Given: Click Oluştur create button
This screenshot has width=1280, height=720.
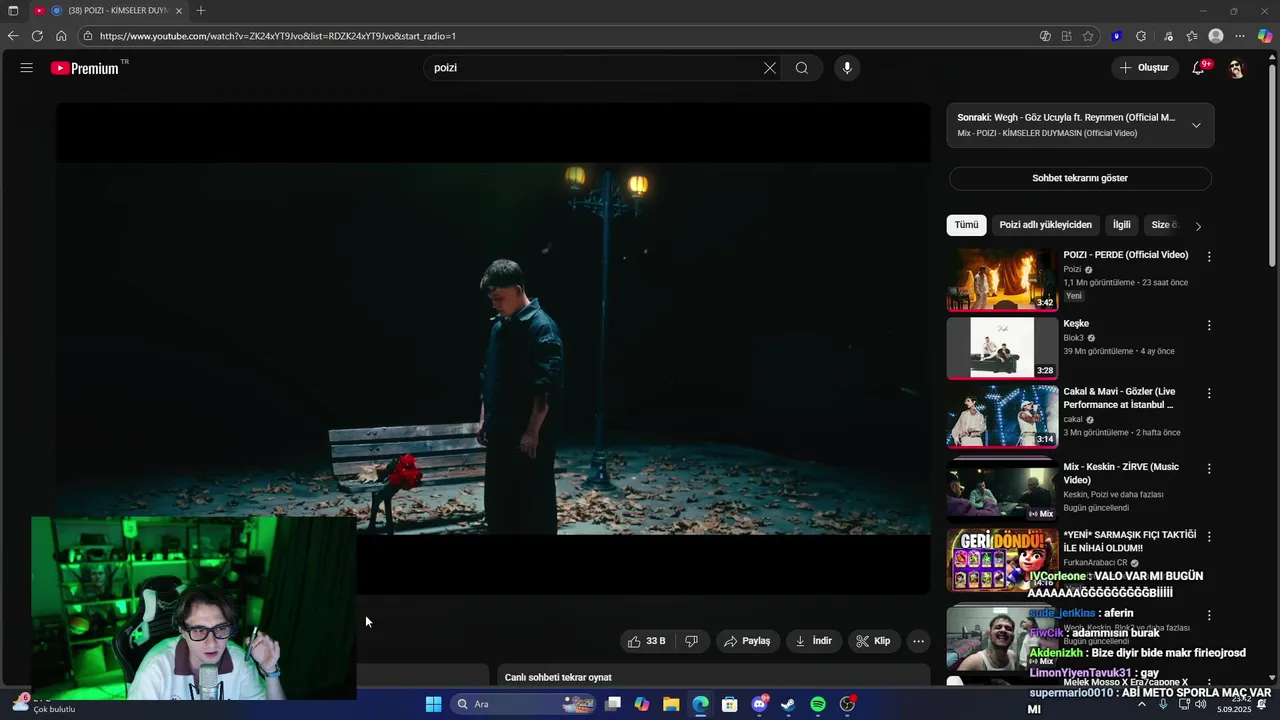Looking at the screenshot, I should pos(1144,68).
